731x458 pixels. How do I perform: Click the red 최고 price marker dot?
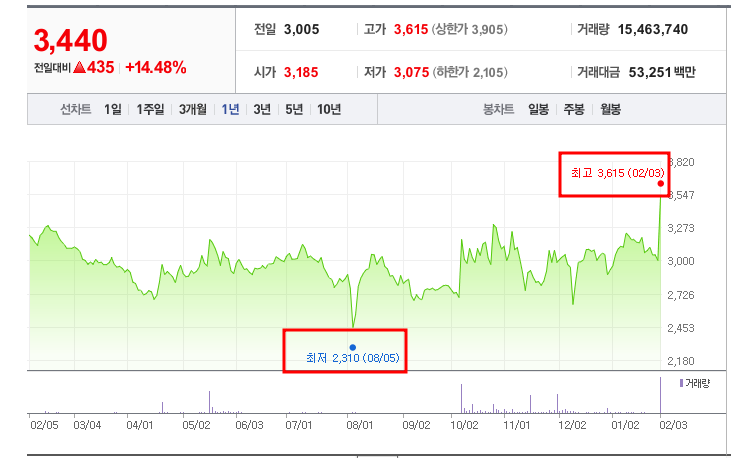[661, 183]
